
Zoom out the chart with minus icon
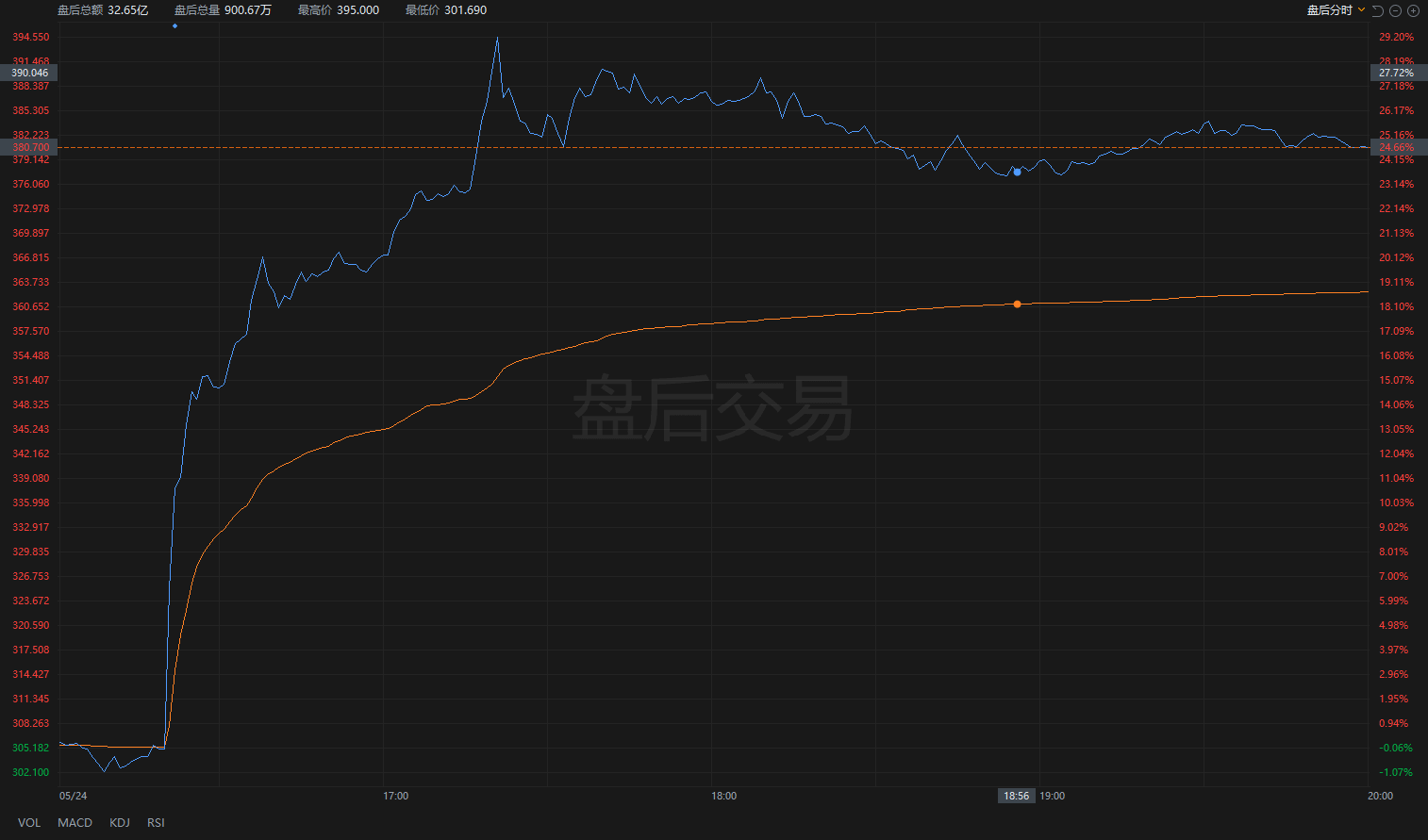point(1396,10)
